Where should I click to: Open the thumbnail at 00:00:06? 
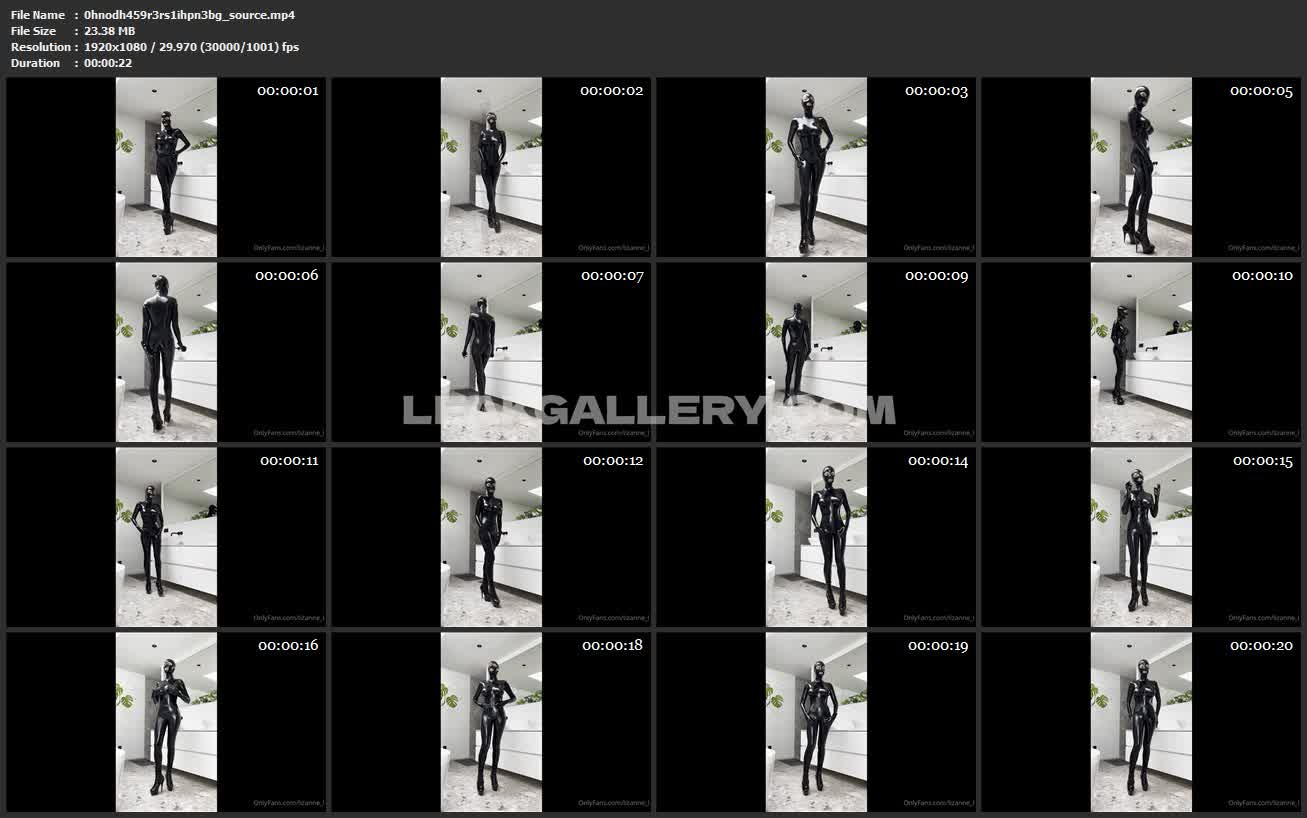(166, 352)
